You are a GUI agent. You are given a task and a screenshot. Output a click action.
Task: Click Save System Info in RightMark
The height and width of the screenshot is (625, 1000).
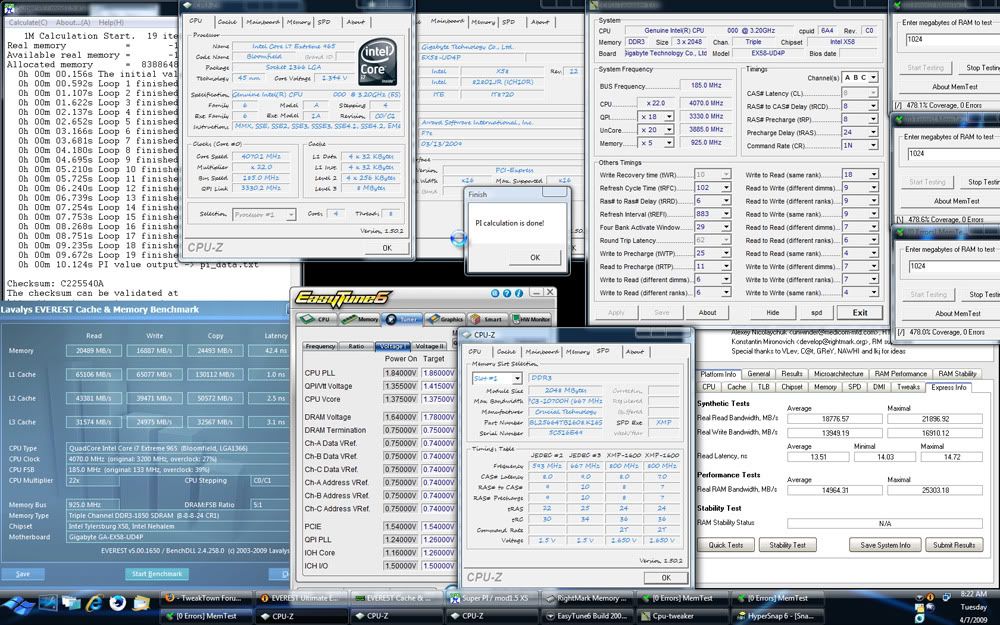pyautogui.click(x=885, y=545)
